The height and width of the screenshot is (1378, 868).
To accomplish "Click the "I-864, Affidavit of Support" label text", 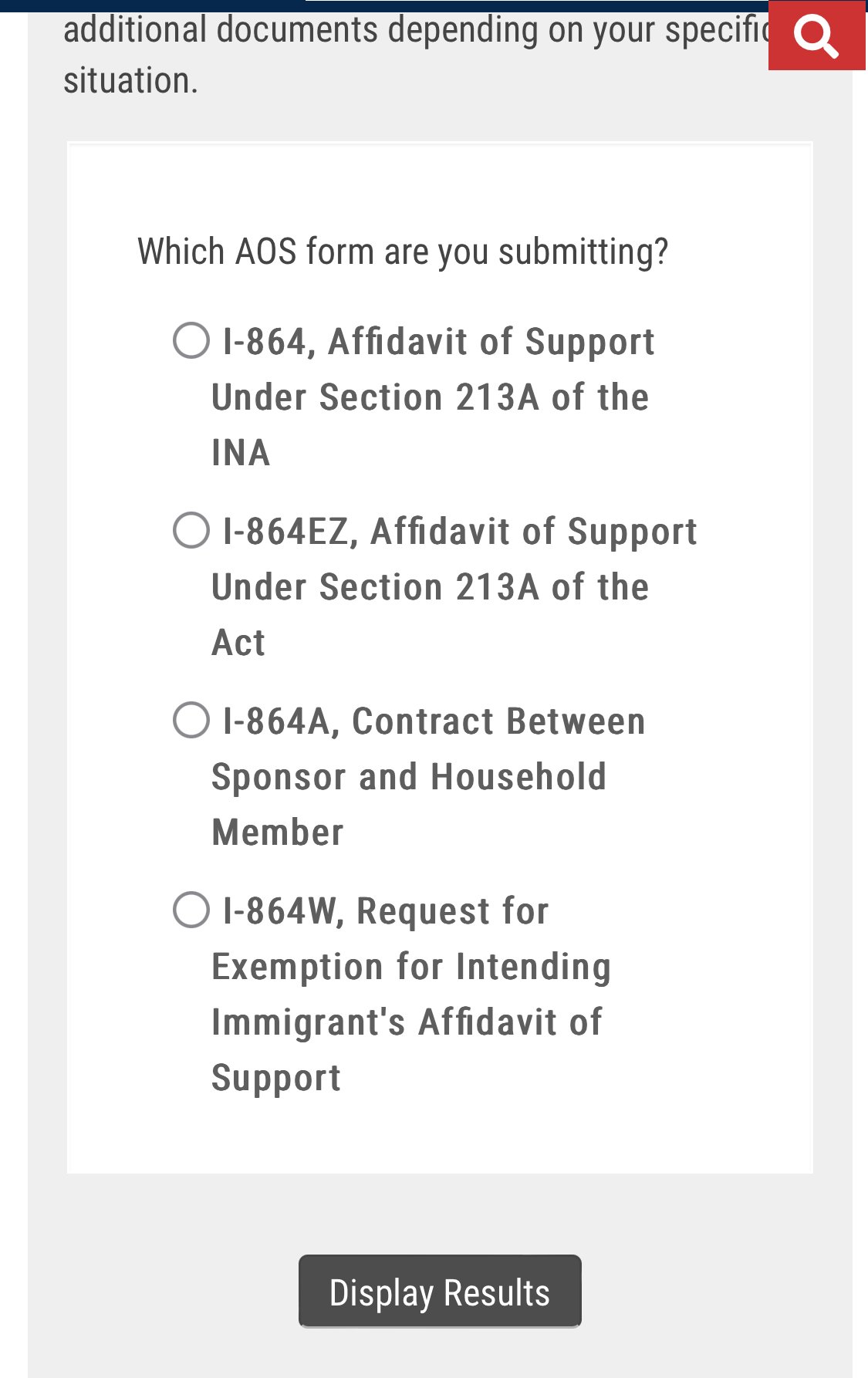I will [x=438, y=342].
